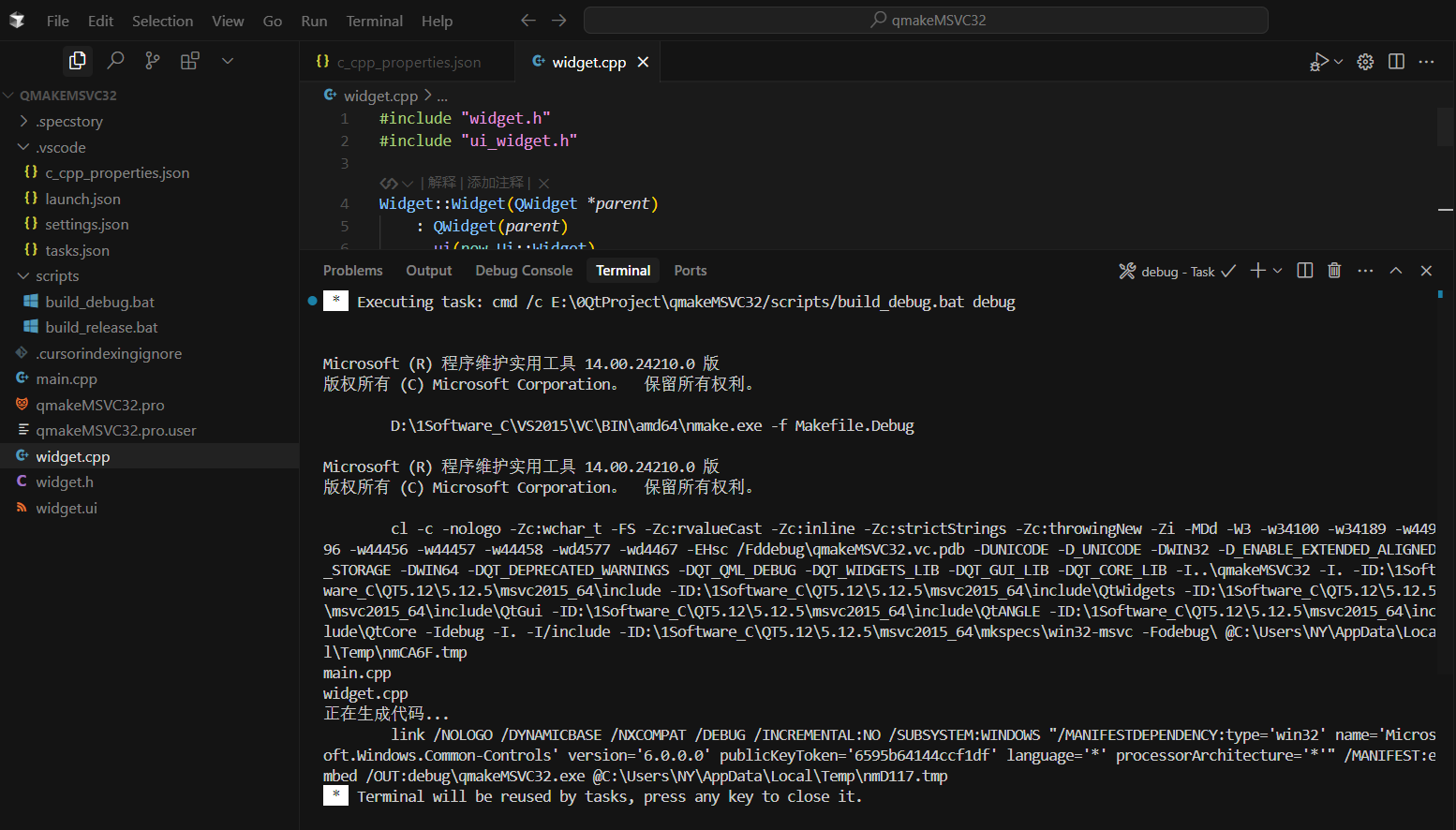The image size is (1456, 830).
Task: Open the Terminal menu in the menu bar
Action: click(x=374, y=20)
